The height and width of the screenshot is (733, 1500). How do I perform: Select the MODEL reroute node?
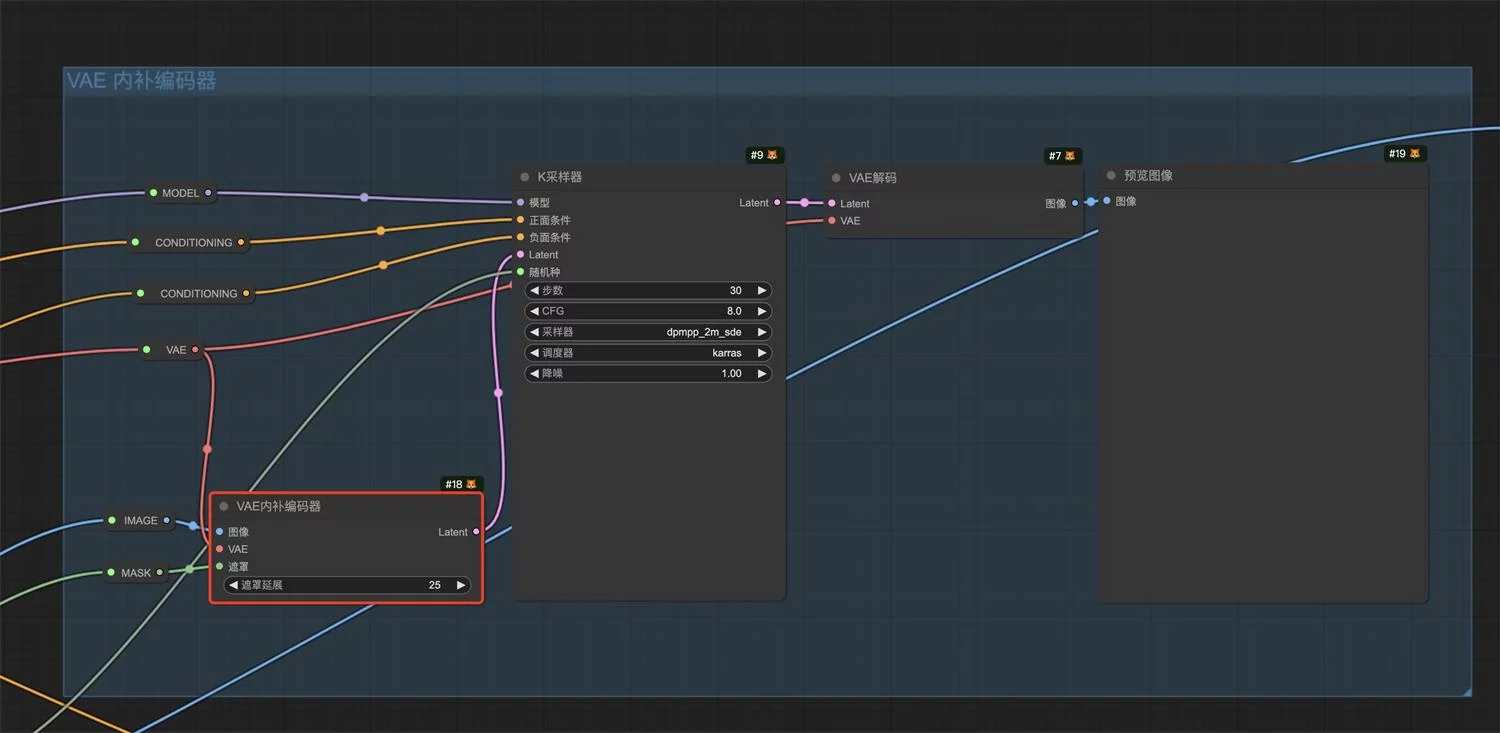click(x=180, y=193)
